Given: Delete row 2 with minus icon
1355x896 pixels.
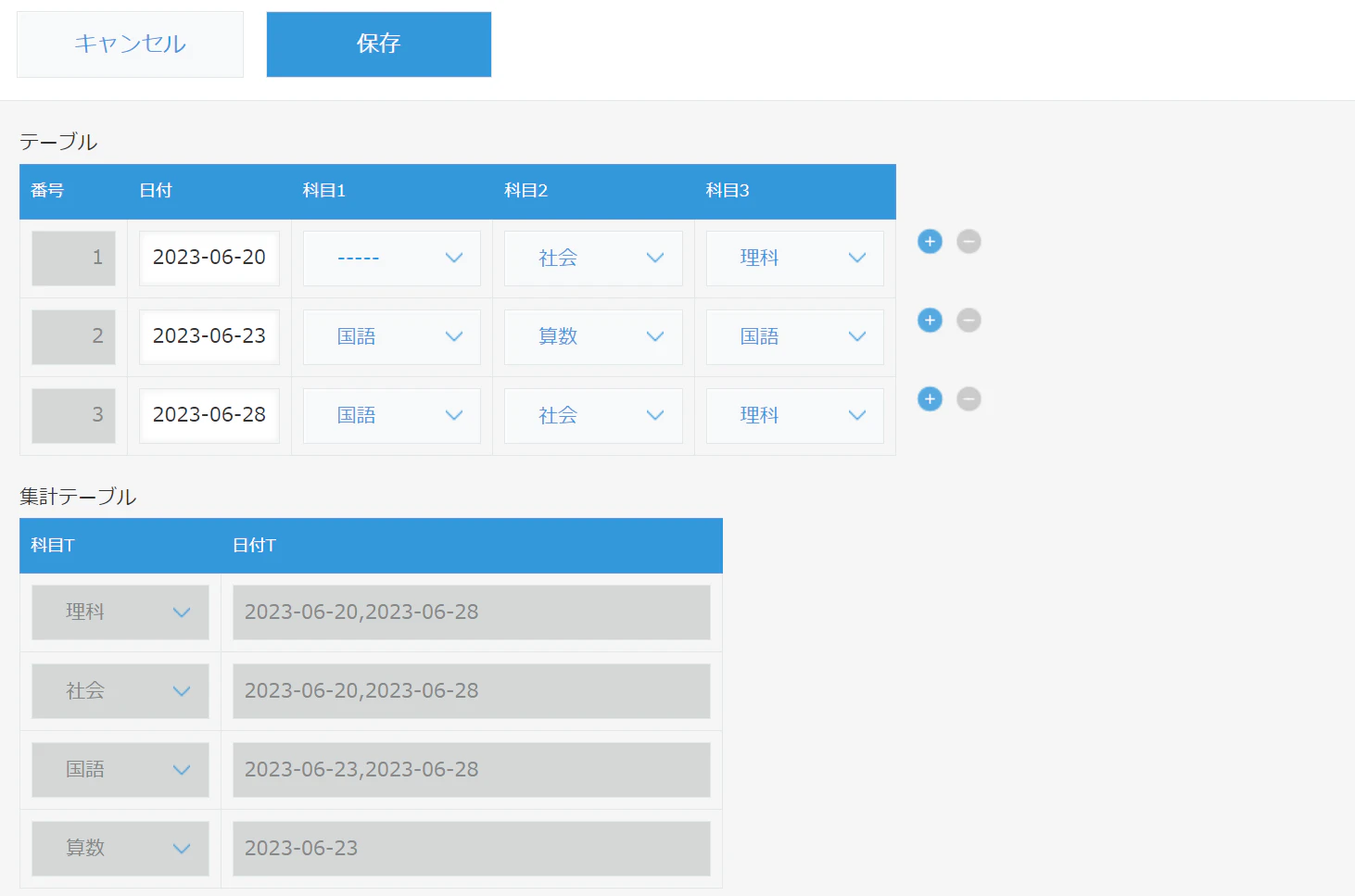Looking at the screenshot, I should (x=969, y=321).
